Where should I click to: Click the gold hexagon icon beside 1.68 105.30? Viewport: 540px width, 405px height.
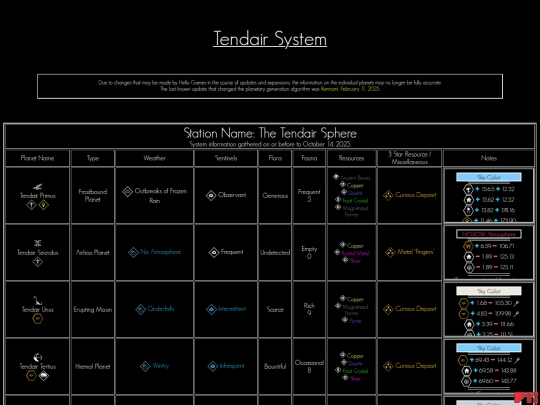(464, 303)
